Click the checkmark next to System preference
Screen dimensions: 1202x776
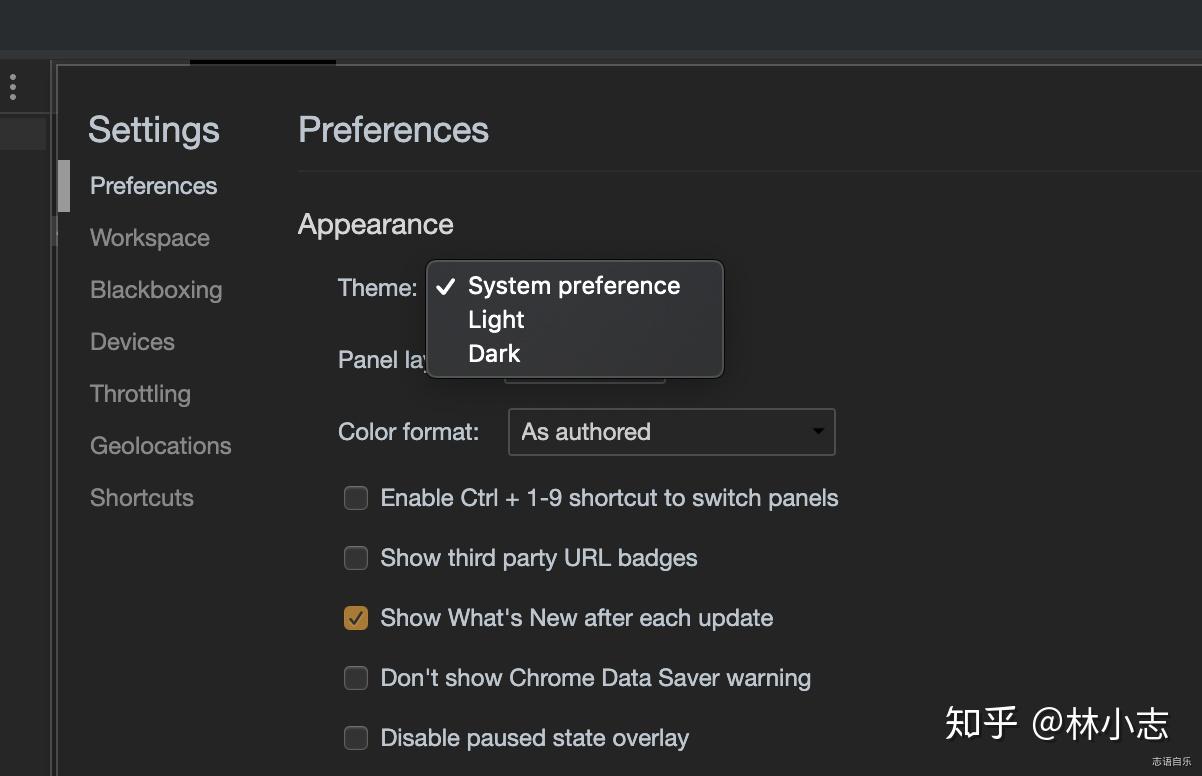click(446, 286)
